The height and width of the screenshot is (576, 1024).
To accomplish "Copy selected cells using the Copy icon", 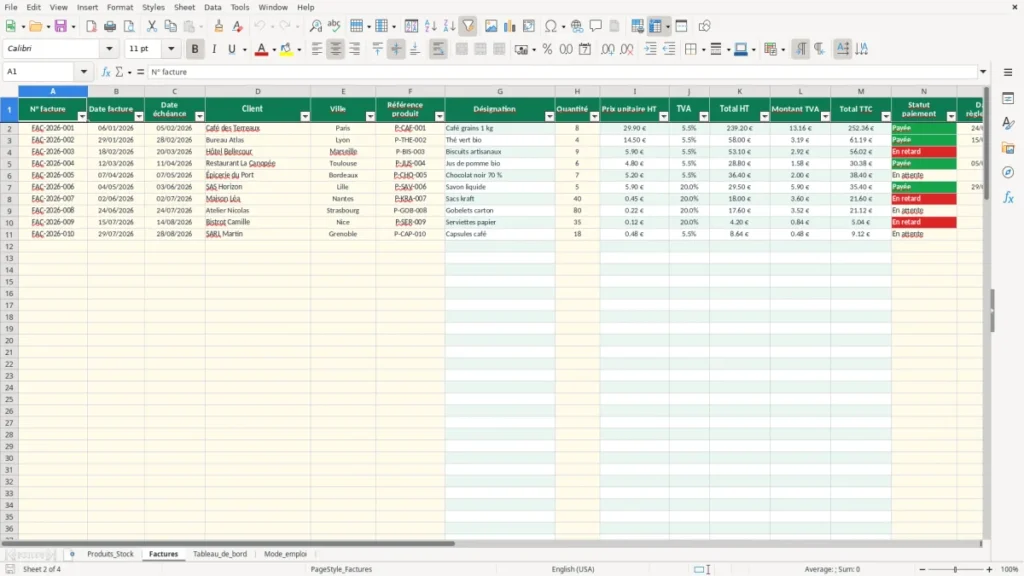I will (x=170, y=26).
